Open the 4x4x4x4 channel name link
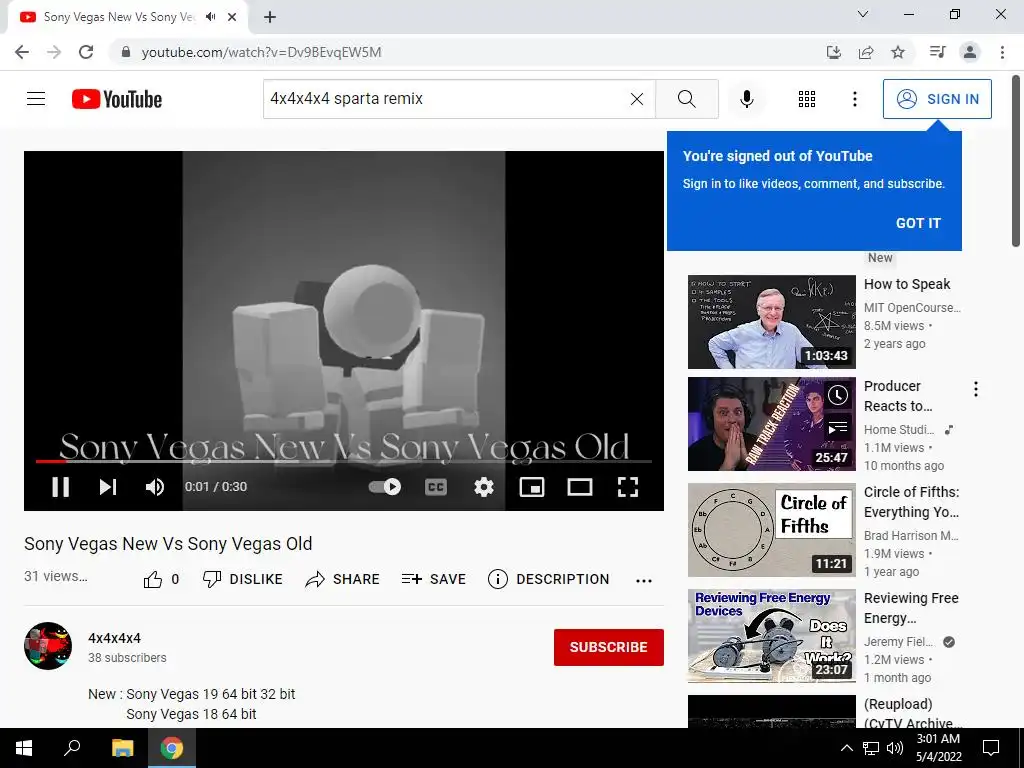This screenshot has height=768, width=1024. pos(114,638)
